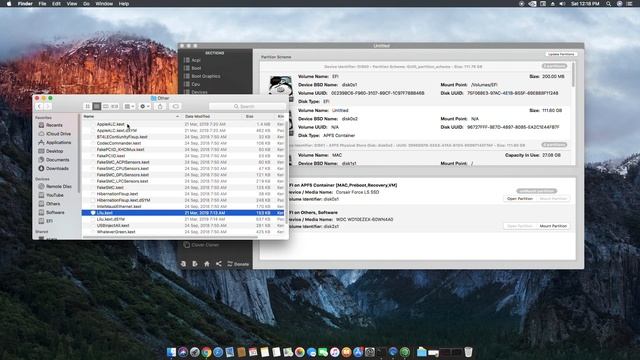This screenshot has width=640, height=360.
Task: Open Finder from the Dock
Action: coord(171,352)
